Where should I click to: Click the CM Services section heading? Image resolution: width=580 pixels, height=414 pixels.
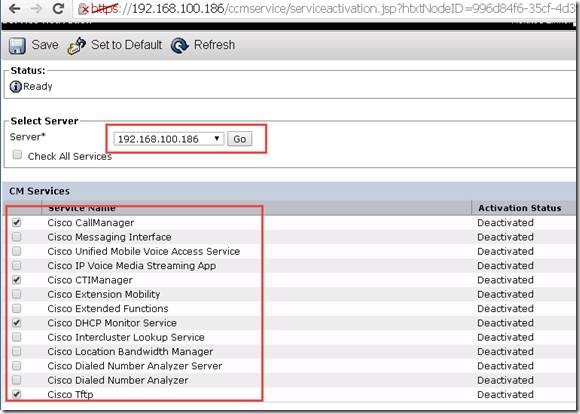pos(39,191)
